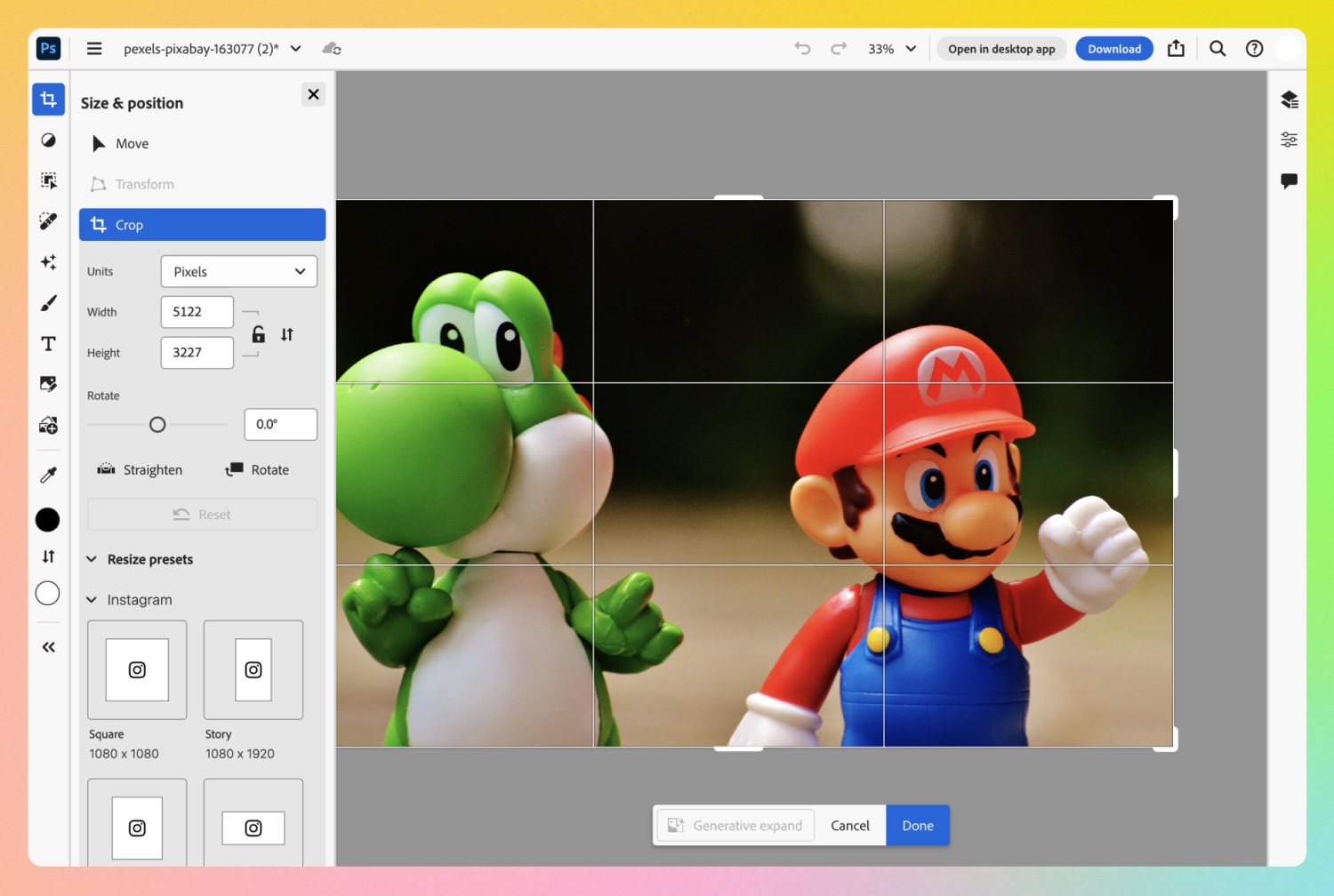
Task: Click the Straighten button
Action: click(x=141, y=470)
